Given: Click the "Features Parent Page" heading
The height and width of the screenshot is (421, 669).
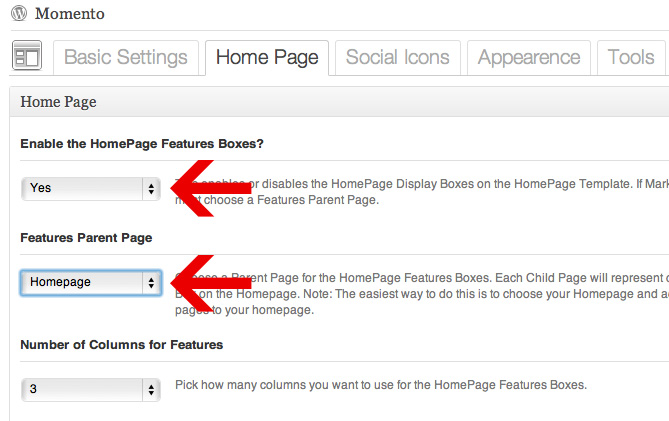Looking at the screenshot, I should point(86,238).
